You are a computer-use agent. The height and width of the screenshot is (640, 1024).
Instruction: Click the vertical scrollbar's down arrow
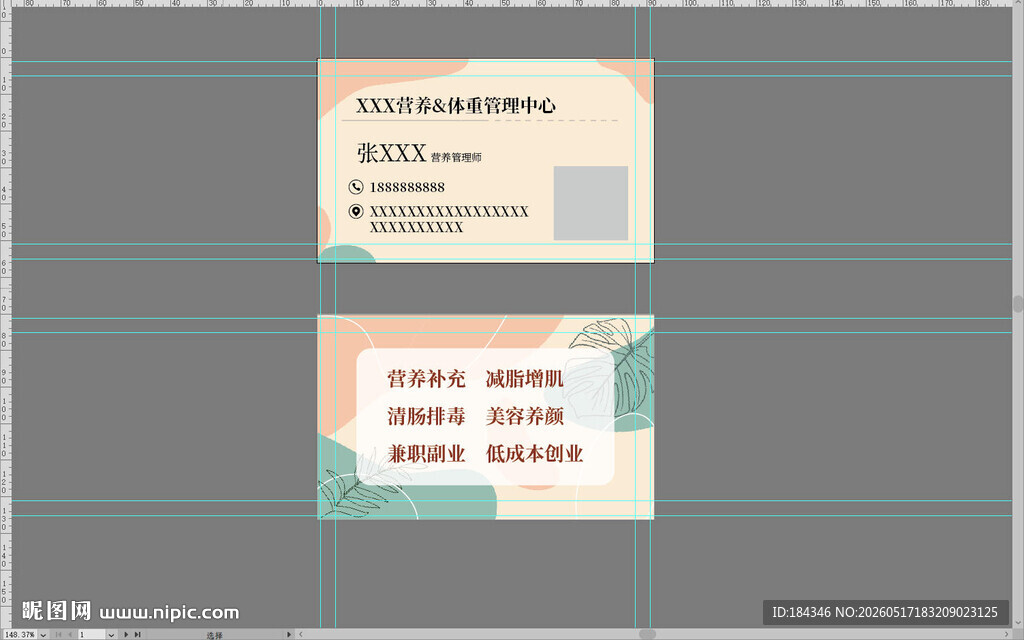[x=1018, y=624]
